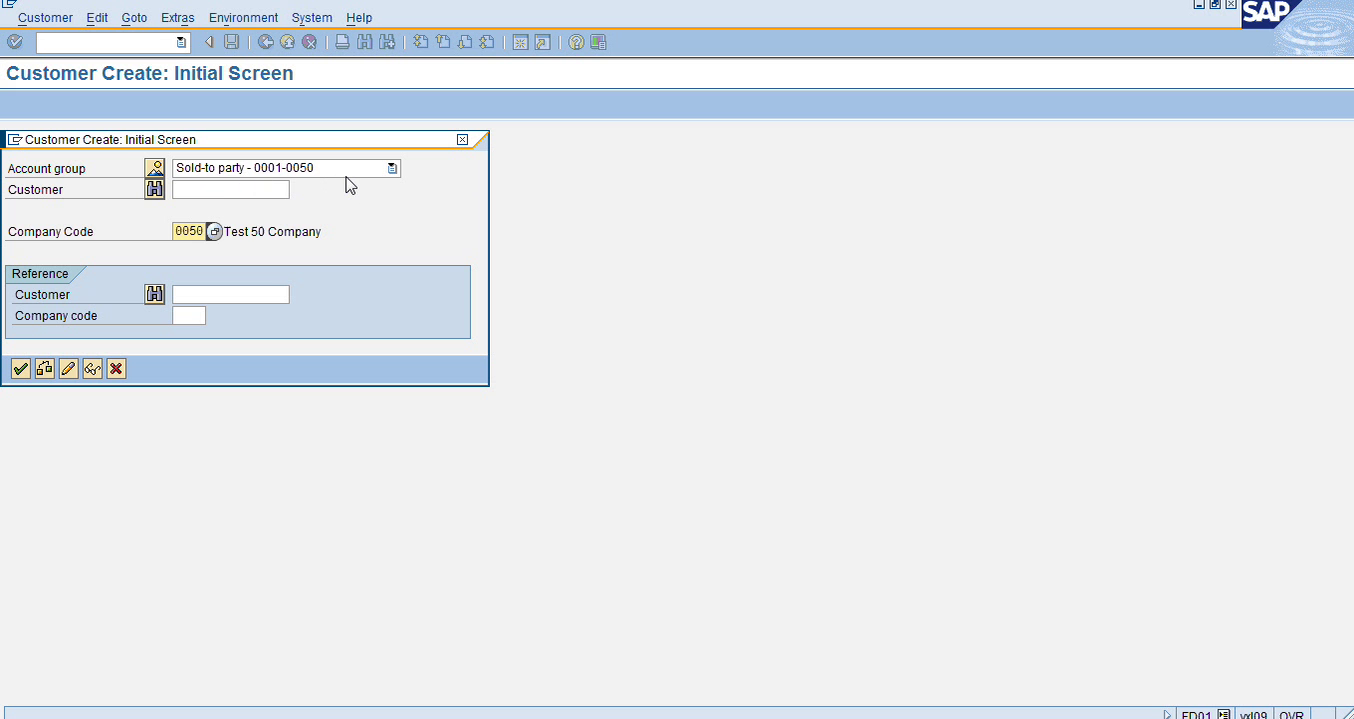The image size is (1354, 719).
Task: Expand the Account group dropdown list
Action: coord(392,168)
